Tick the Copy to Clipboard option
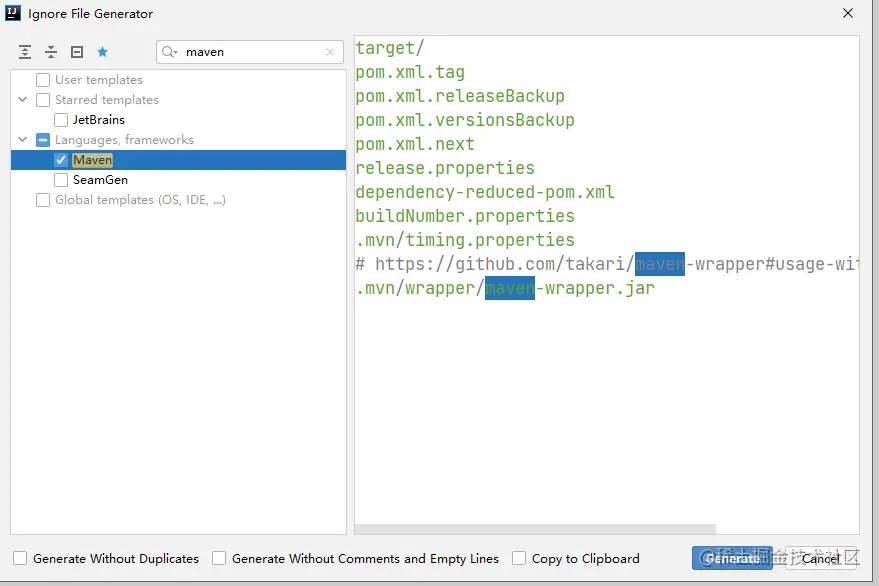 coord(519,559)
